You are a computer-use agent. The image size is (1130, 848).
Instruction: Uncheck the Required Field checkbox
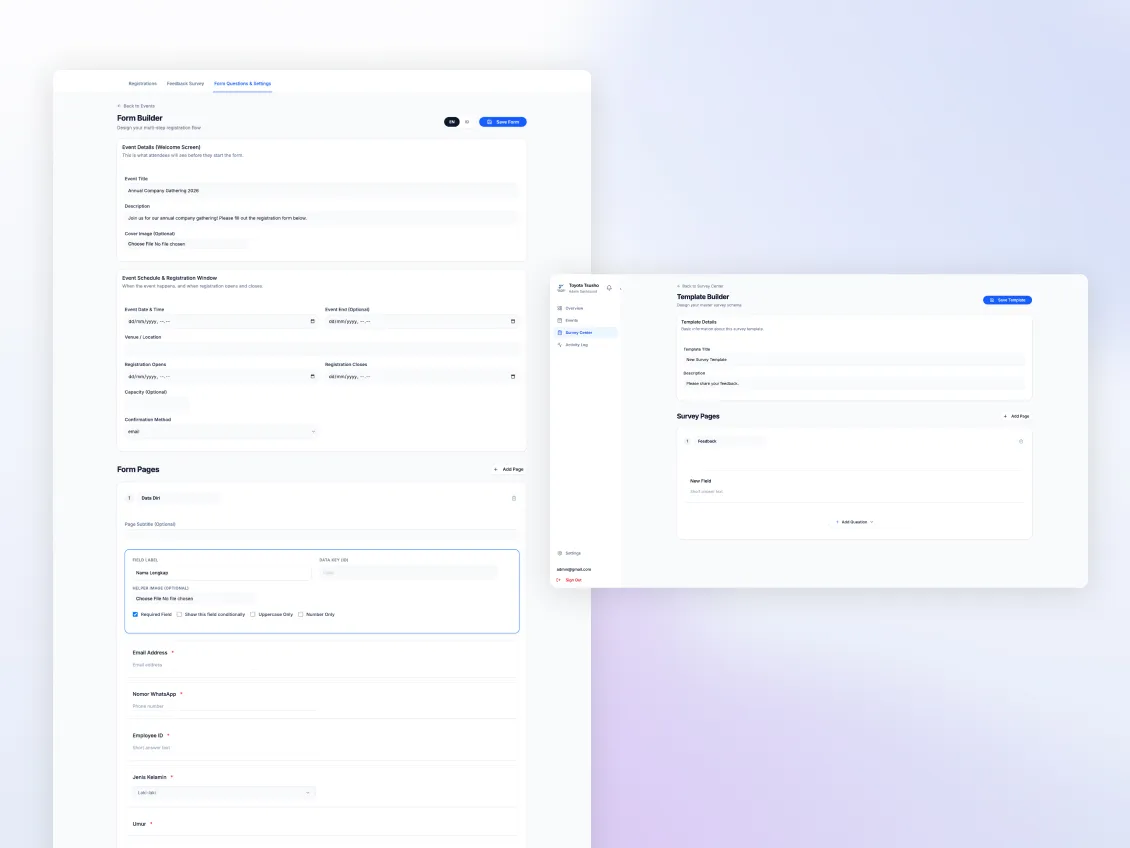135,615
